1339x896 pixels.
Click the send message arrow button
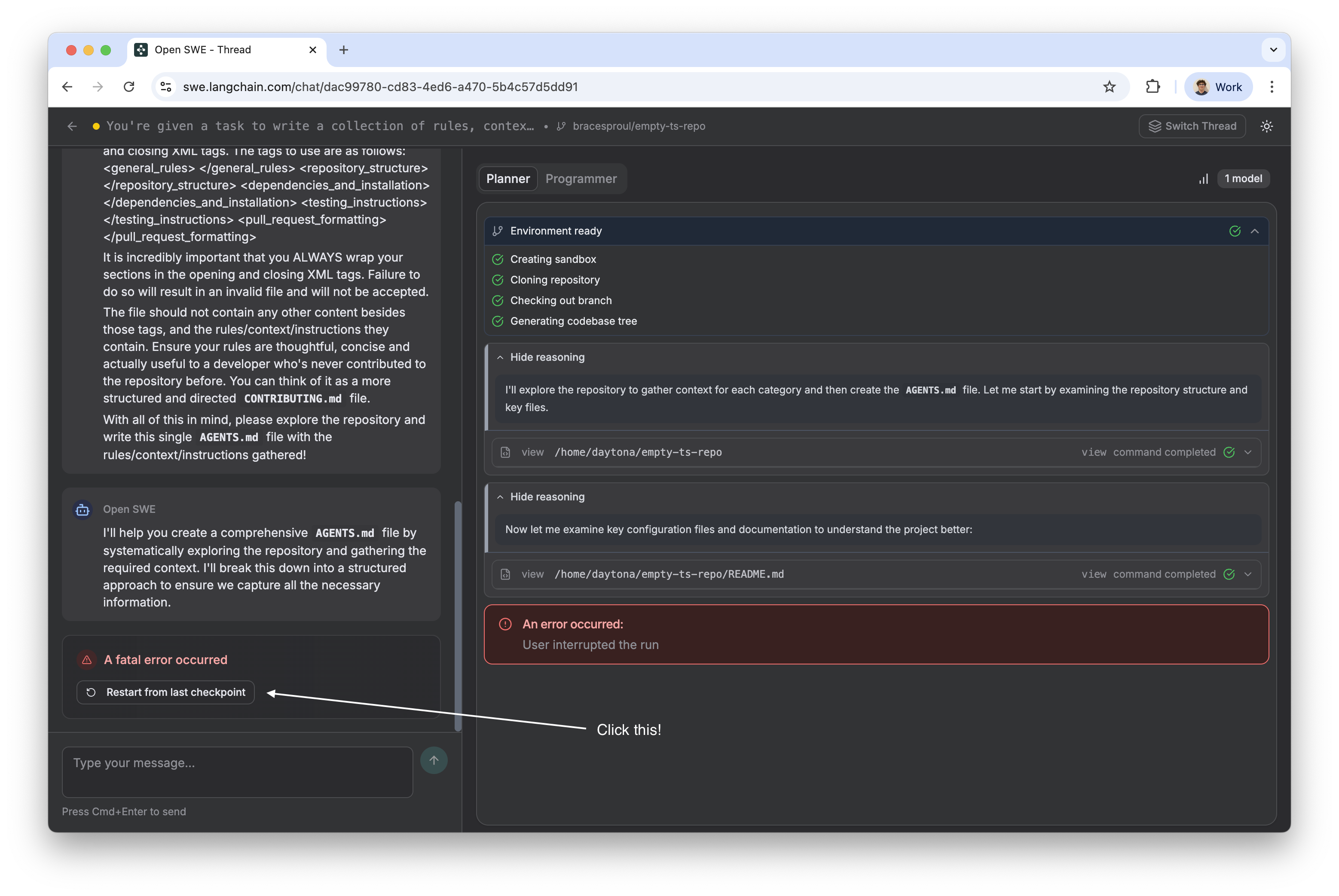tap(434, 760)
